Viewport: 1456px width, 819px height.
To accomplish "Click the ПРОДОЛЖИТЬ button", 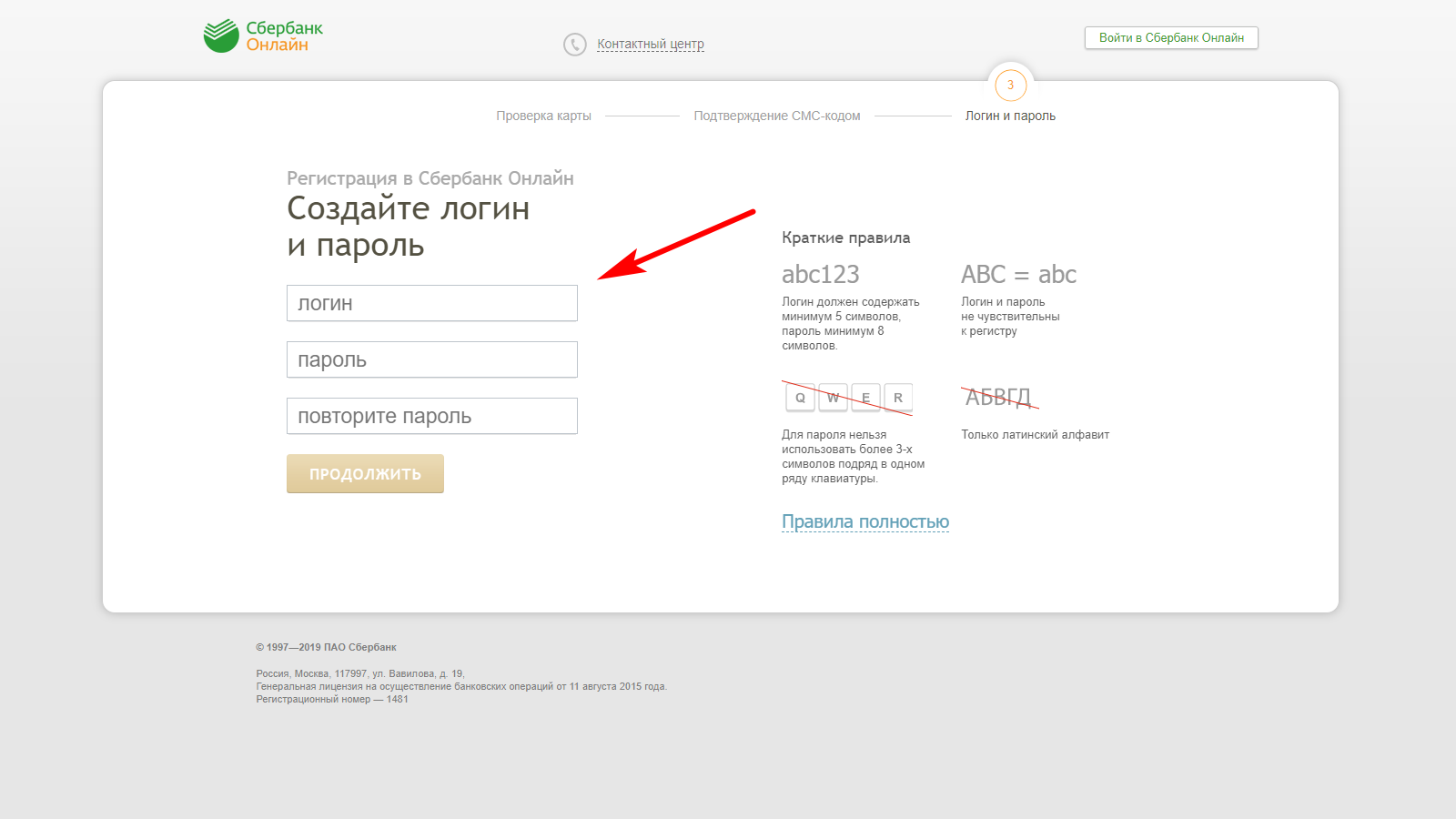I will tap(365, 473).
